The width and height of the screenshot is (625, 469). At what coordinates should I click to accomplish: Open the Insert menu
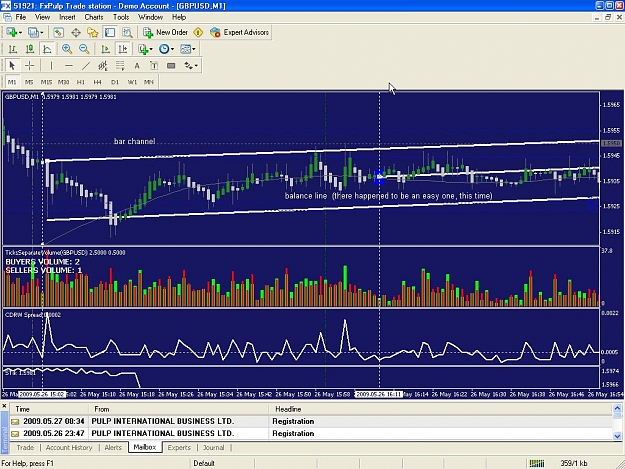pyautogui.click(x=67, y=17)
